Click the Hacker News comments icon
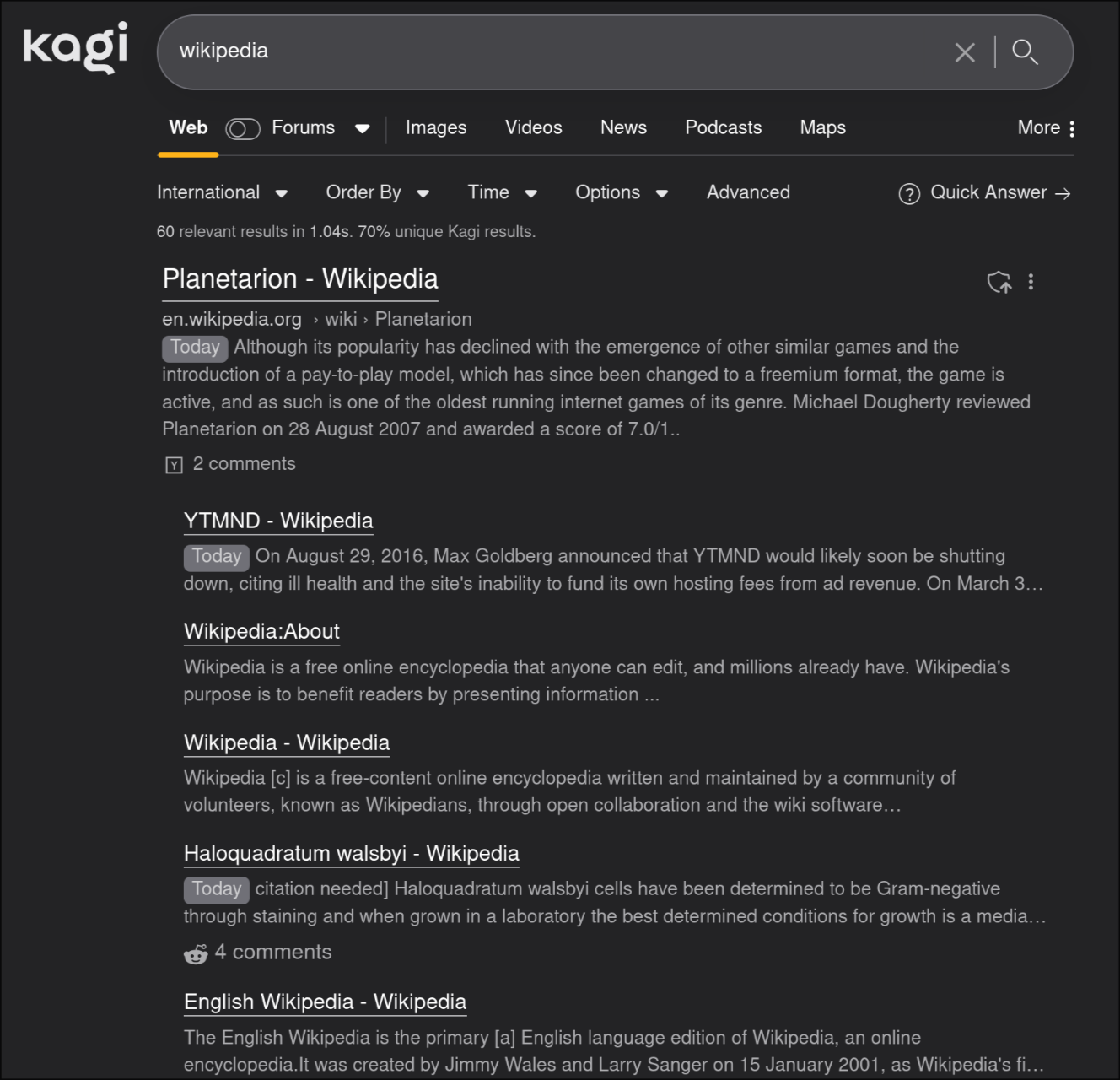The width and height of the screenshot is (1120, 1080). tap(175, 465)
